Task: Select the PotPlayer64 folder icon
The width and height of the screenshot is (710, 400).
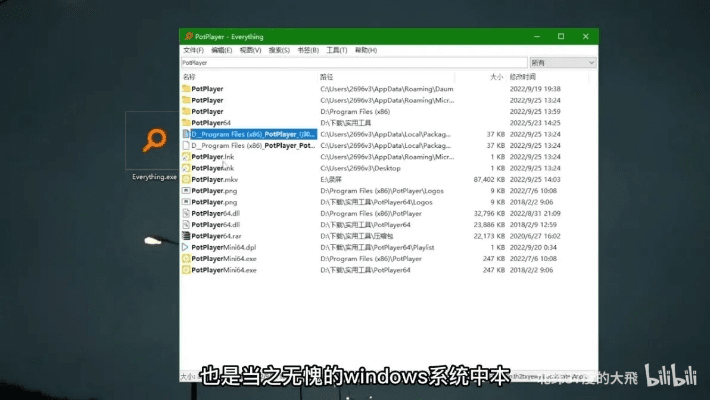Action: 186,123
